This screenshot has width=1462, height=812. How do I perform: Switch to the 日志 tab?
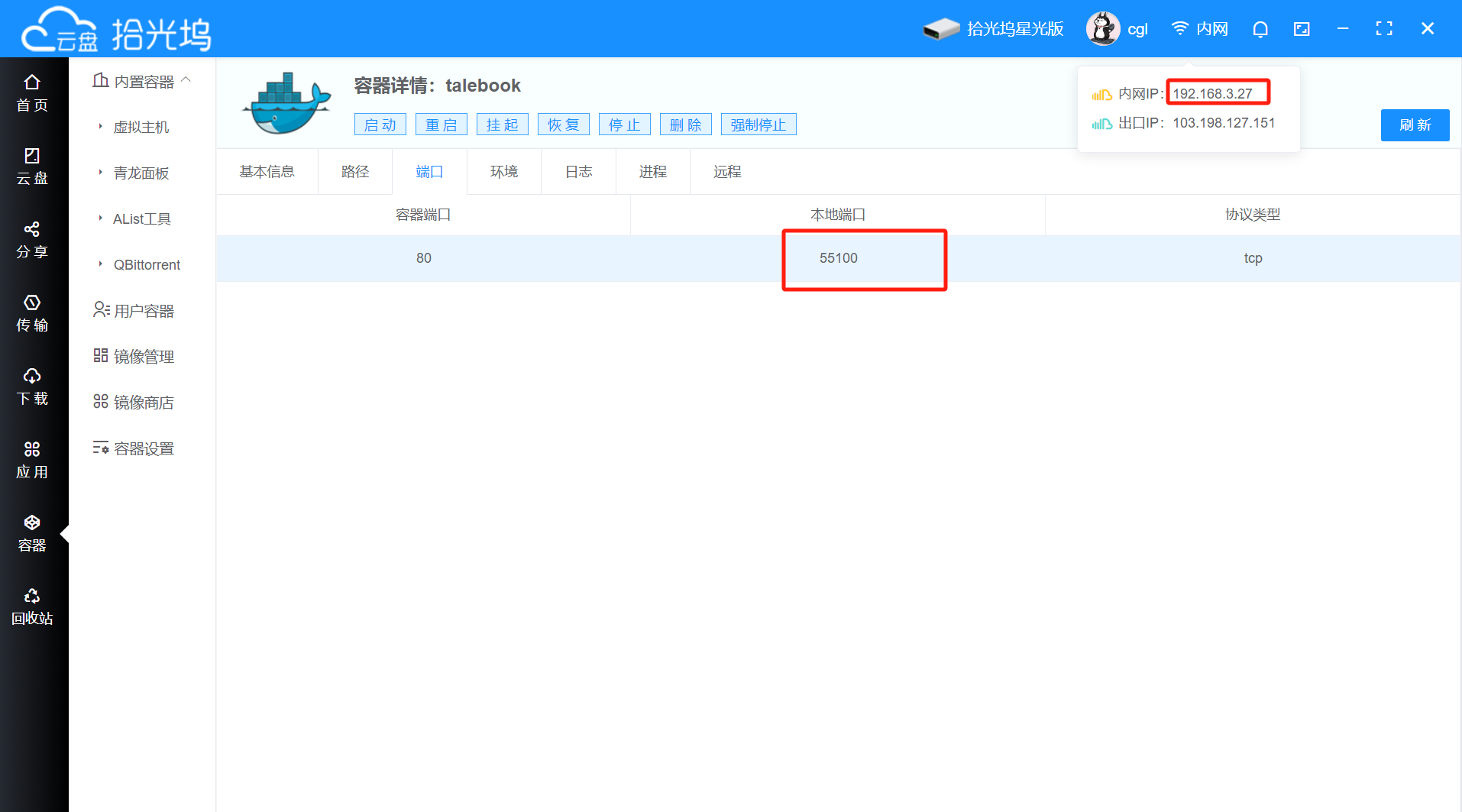[x=579, y=172]
